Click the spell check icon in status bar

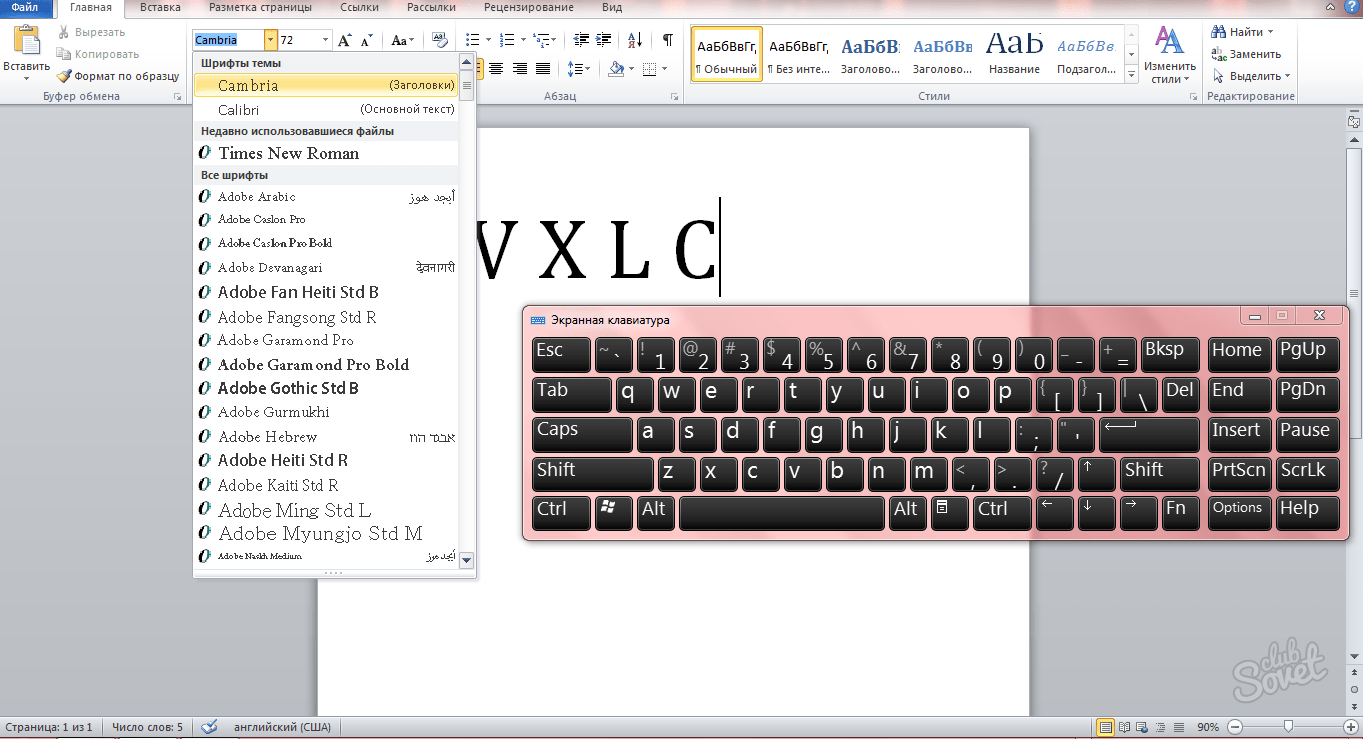pyautogui.click(x=210, y=727)
